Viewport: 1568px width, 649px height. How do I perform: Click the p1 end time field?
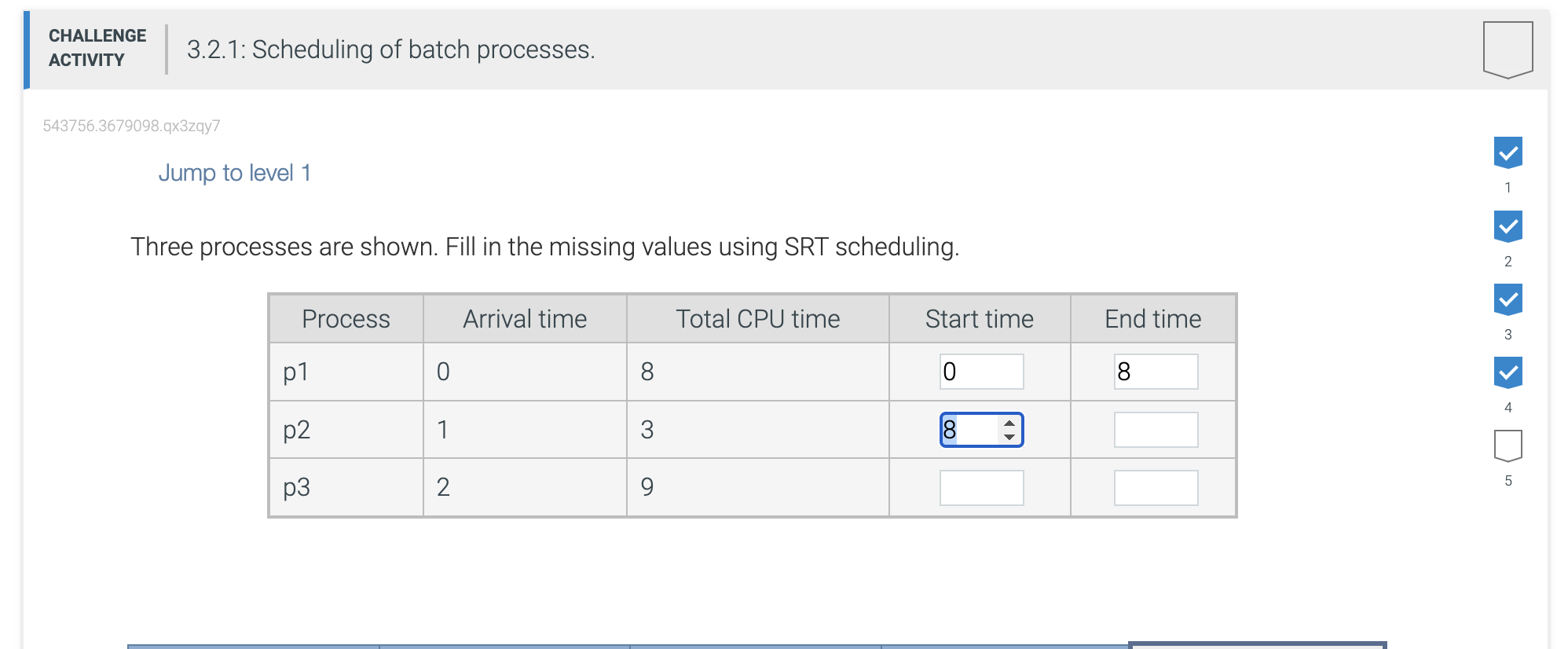coord(1156,372)
